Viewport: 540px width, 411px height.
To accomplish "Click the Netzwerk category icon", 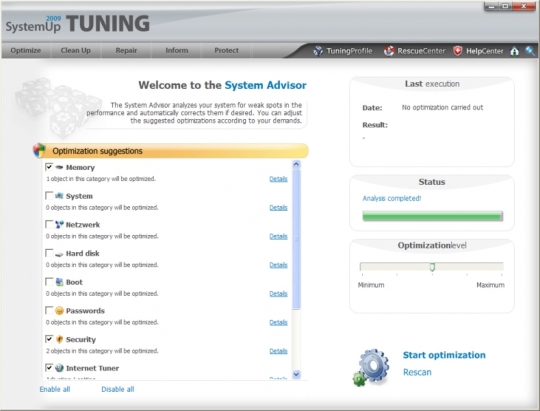I will pos(59,225).
